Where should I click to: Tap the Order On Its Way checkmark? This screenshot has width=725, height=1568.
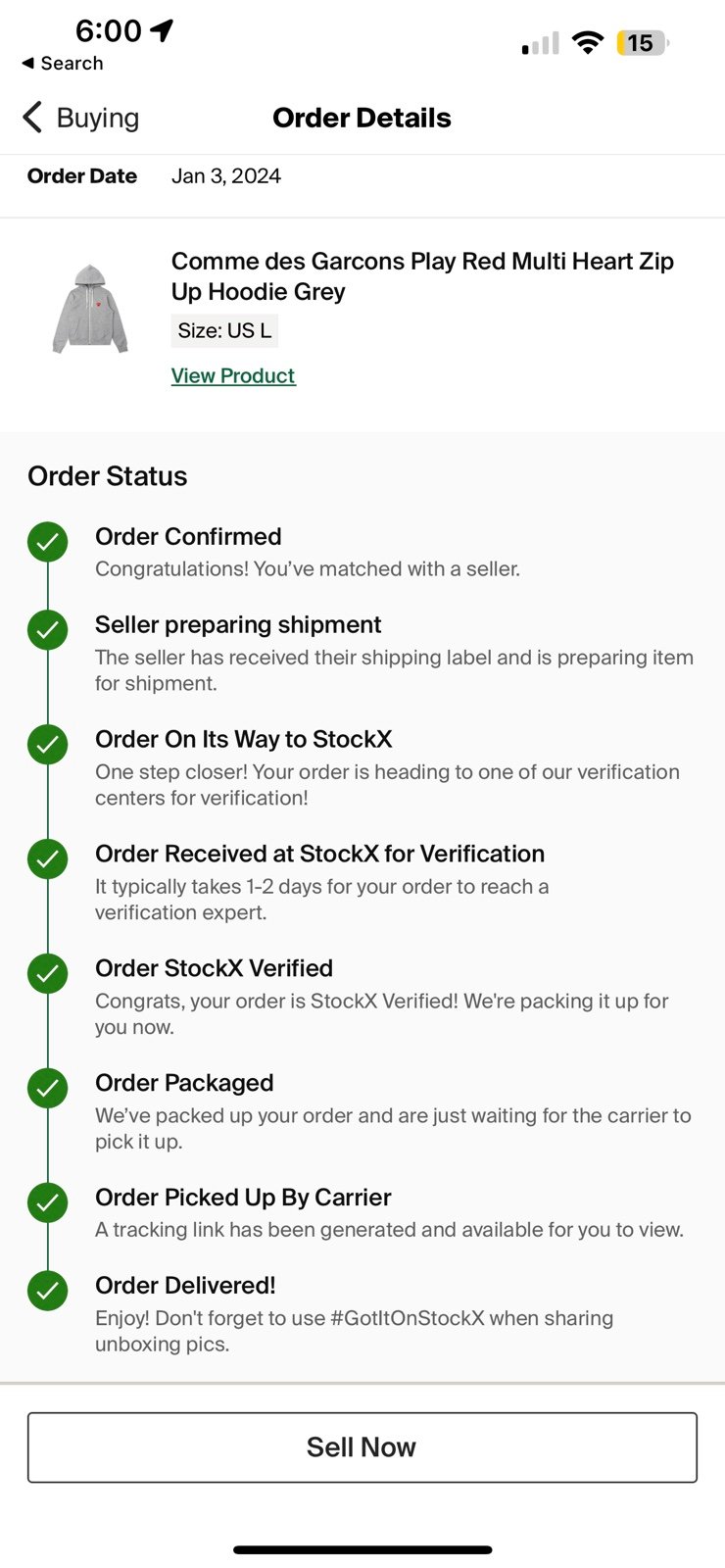[47, 744]
